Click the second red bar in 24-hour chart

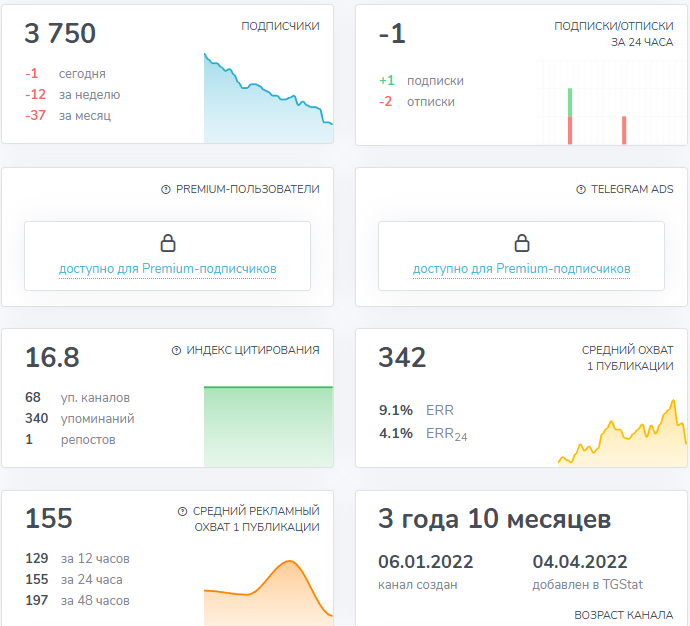(624, 130)
